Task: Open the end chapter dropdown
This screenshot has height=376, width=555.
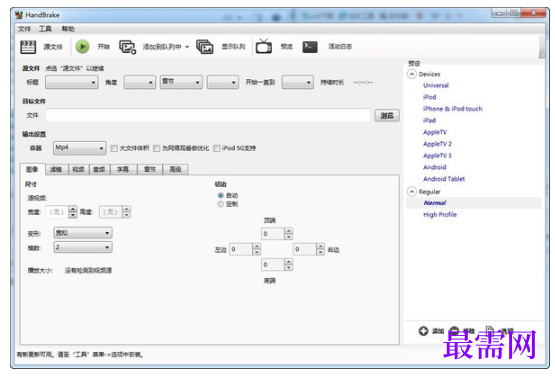Action: 298,82
